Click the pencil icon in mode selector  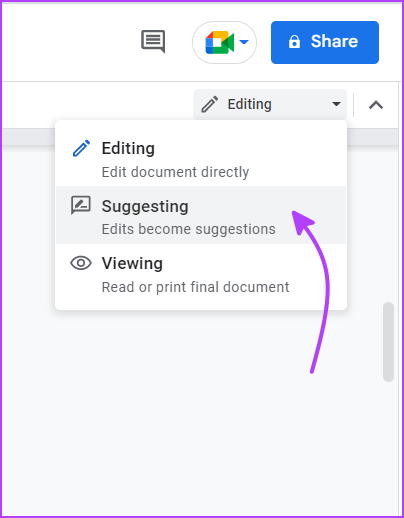[x=210, y=104]
